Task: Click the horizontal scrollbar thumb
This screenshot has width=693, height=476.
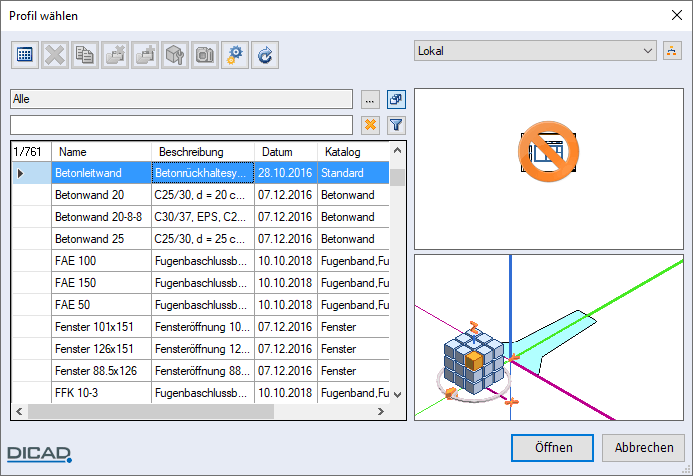Action: pyautogui.click(x=151, y=411)
